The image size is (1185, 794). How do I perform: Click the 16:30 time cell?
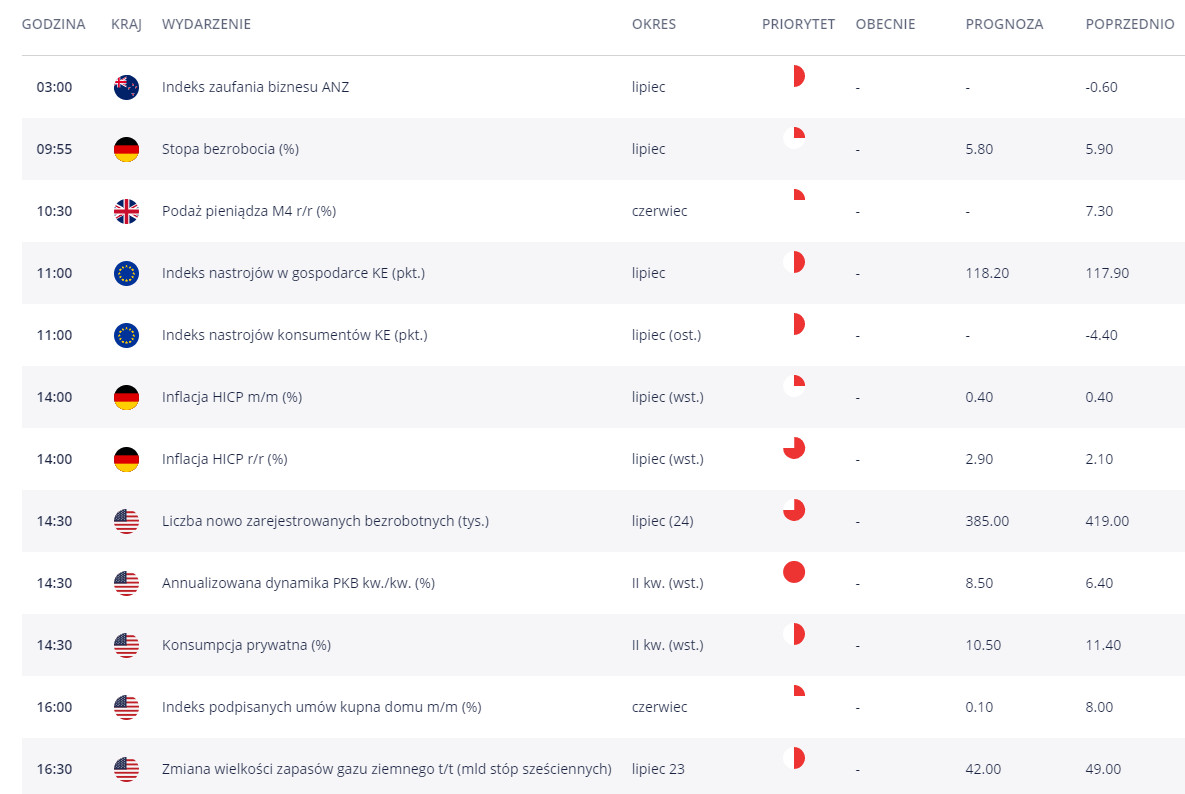(x=54, y=768)
